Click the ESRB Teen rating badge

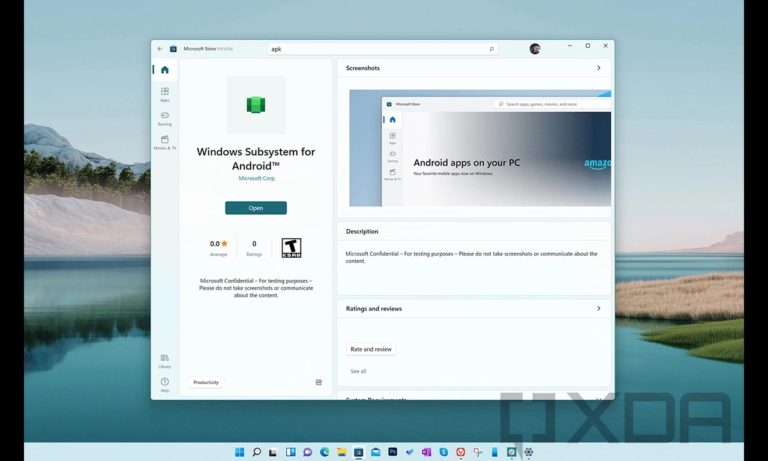(x=291, y=248)
